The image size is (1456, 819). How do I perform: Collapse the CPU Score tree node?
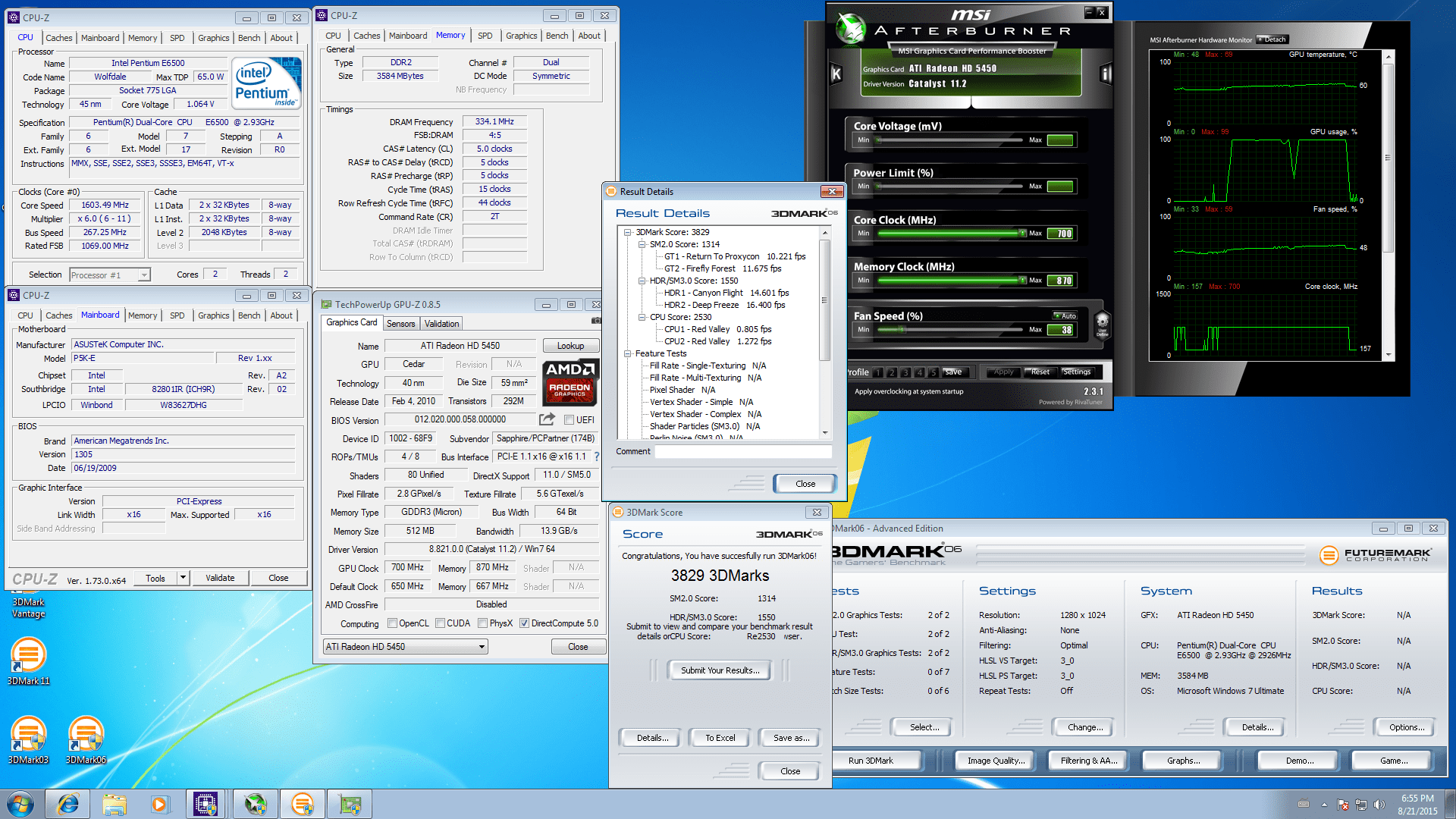point(642,317)
